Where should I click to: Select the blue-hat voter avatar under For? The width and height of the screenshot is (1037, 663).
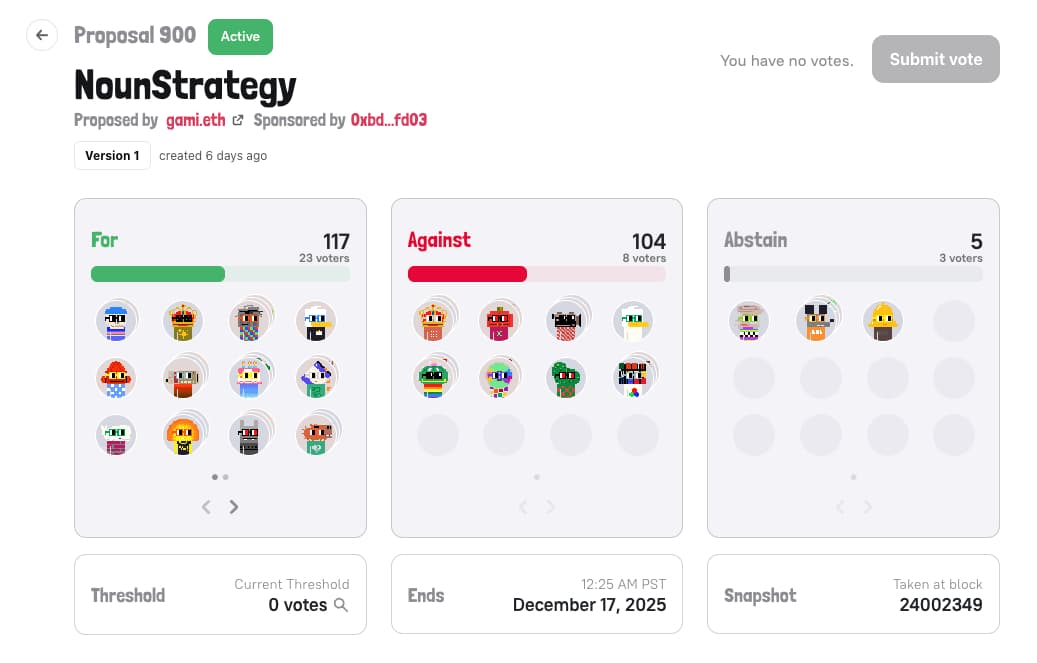pos(117,321)
